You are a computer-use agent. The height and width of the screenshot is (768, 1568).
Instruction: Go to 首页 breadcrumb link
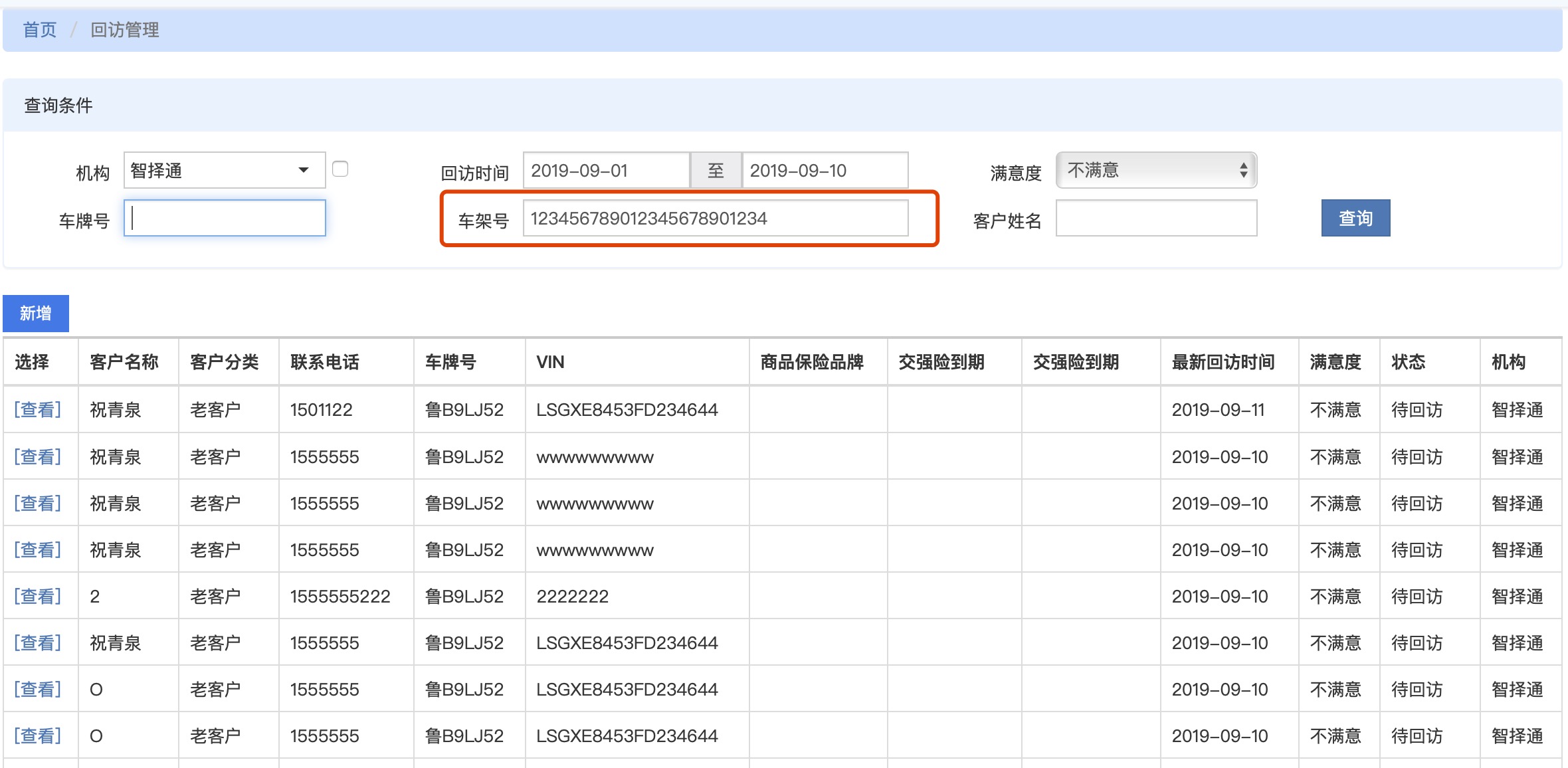click(40, 30)
